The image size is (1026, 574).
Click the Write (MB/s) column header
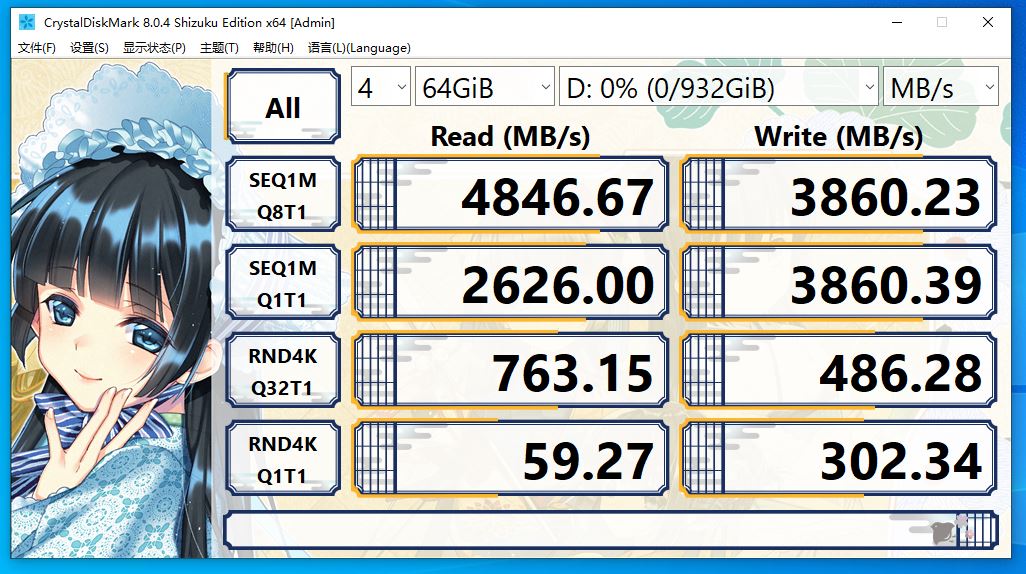839,136
